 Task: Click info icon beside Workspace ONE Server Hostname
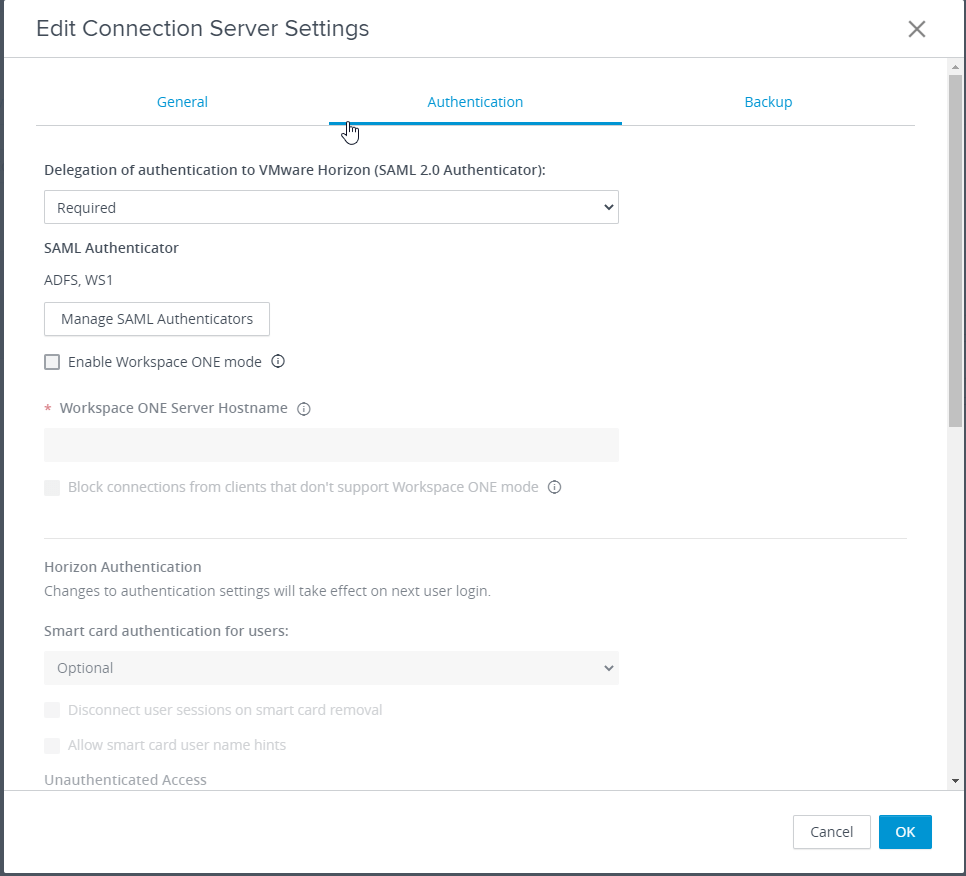click(x=304, y=408)
